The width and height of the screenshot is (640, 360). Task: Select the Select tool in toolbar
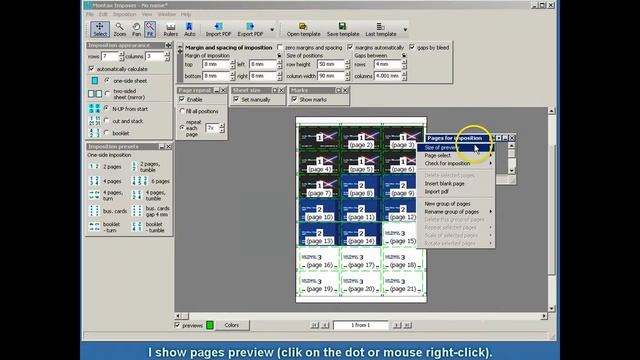[x=100, y=29]
